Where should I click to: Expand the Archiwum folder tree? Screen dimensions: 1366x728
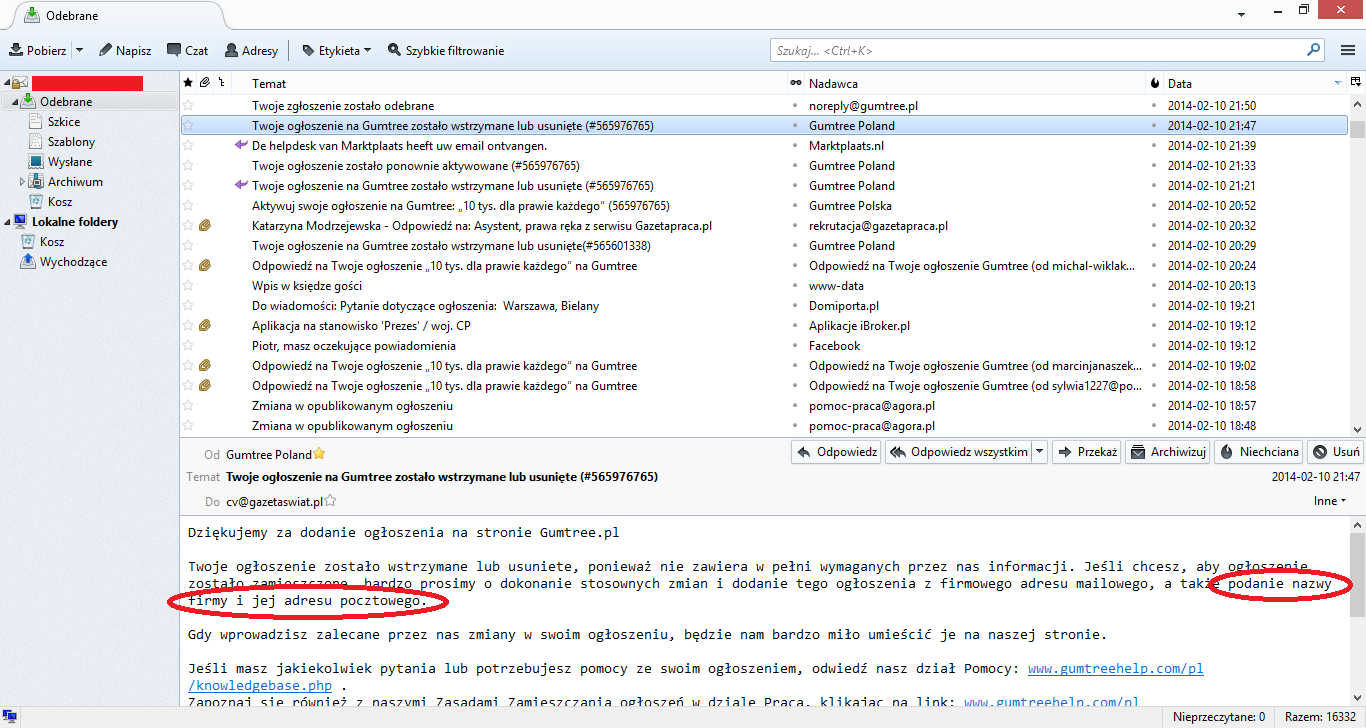coord(23,182)
